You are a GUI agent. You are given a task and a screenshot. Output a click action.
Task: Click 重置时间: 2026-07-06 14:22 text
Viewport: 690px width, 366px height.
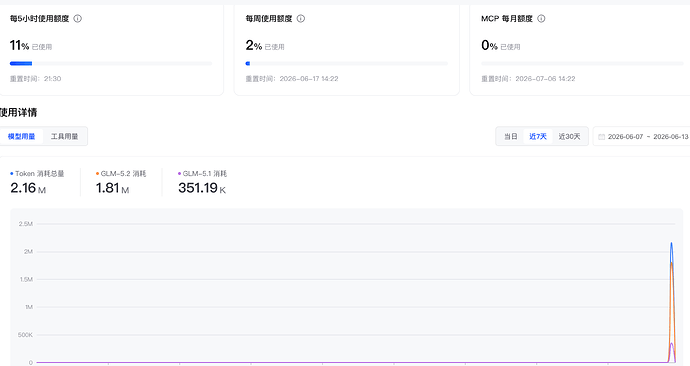(x=528, y=79)
